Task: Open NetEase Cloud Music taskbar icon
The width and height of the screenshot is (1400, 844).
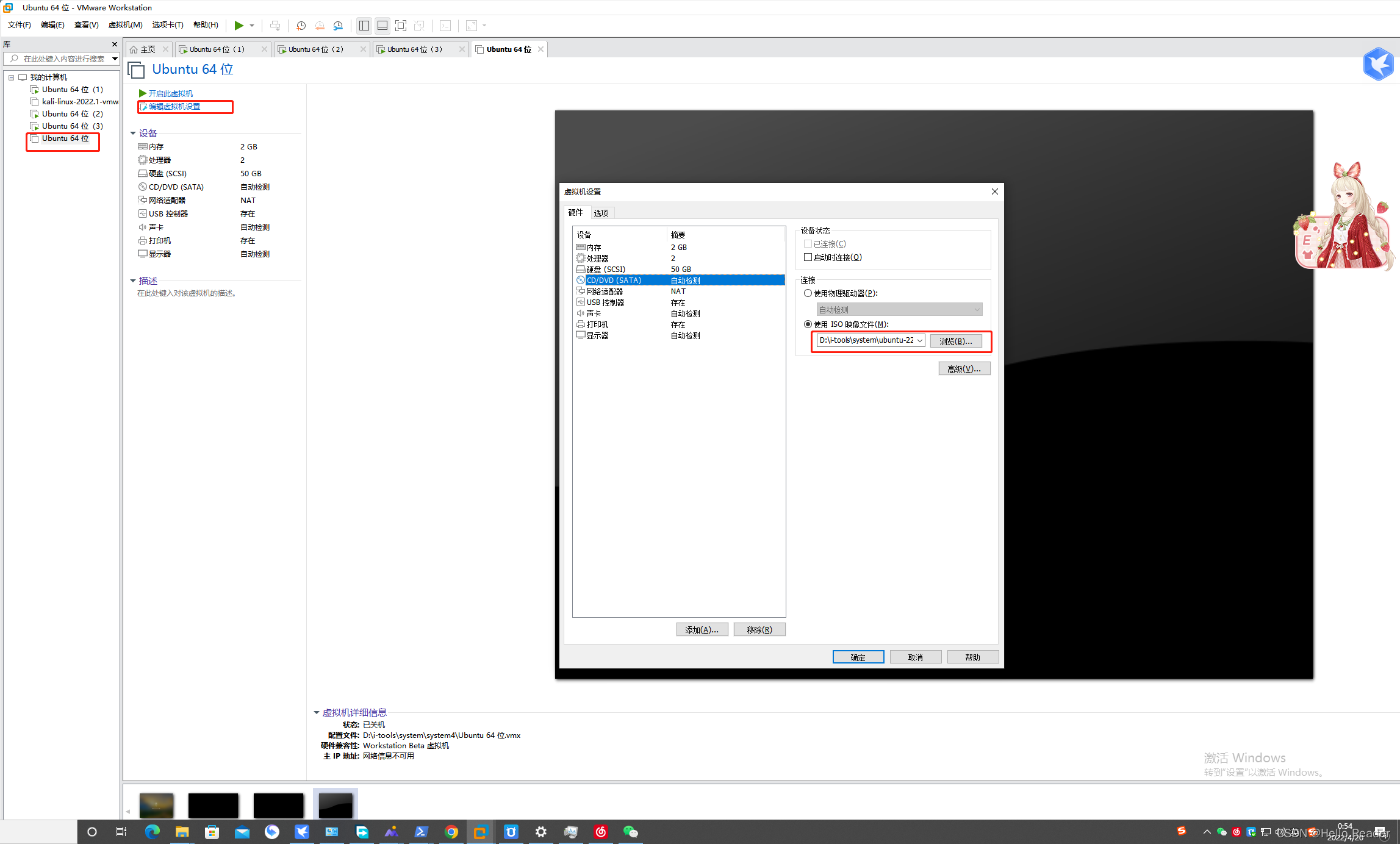Action: pos(600,832)
